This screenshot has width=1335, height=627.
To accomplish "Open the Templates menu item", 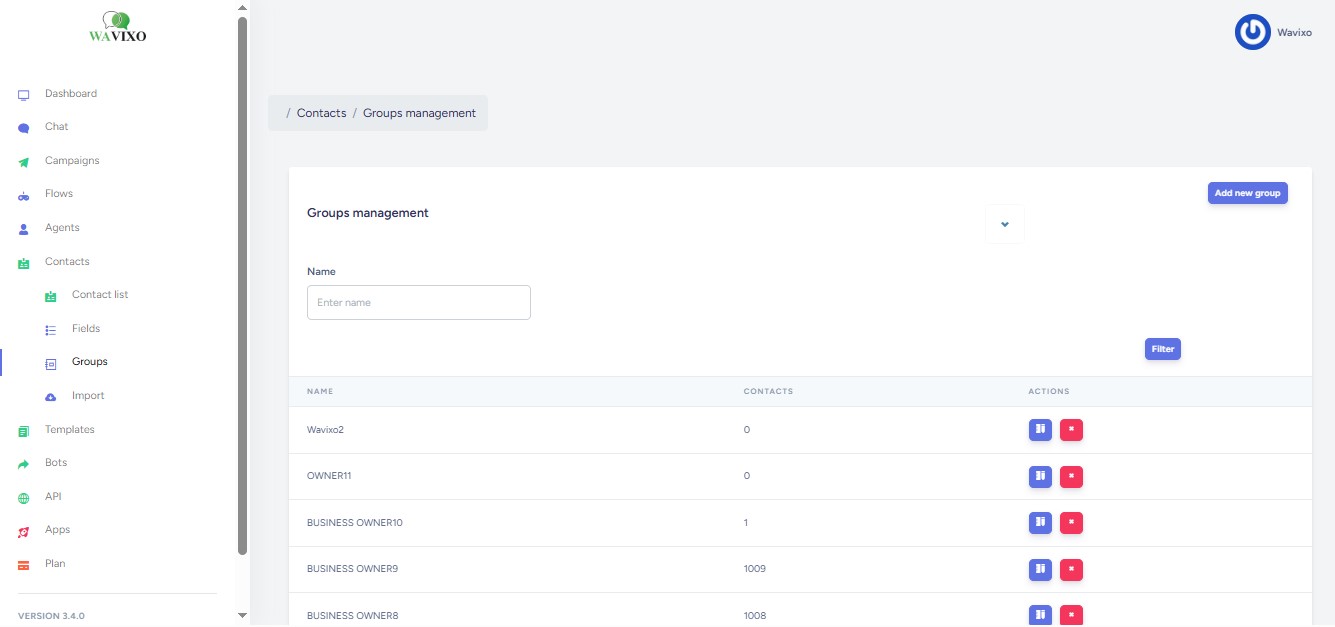I will (69, 430).
